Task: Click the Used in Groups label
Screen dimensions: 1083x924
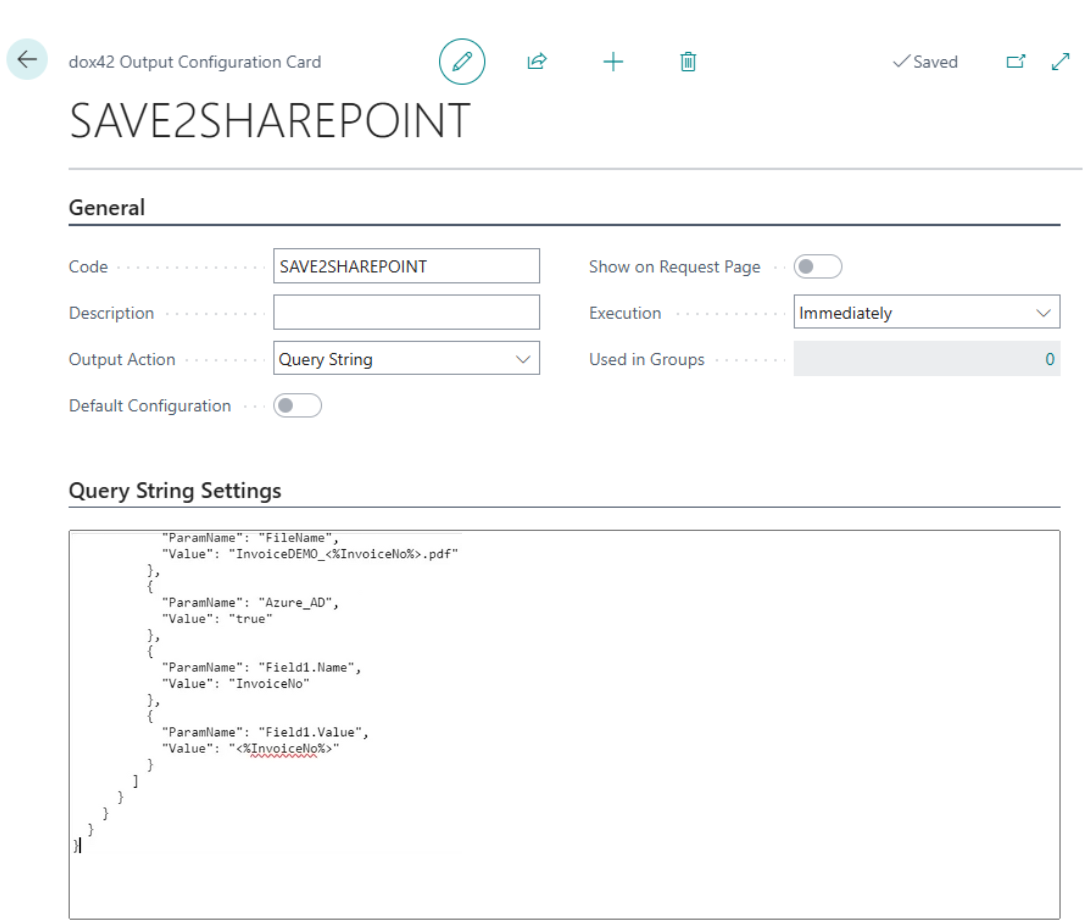Action: point(646,359)
